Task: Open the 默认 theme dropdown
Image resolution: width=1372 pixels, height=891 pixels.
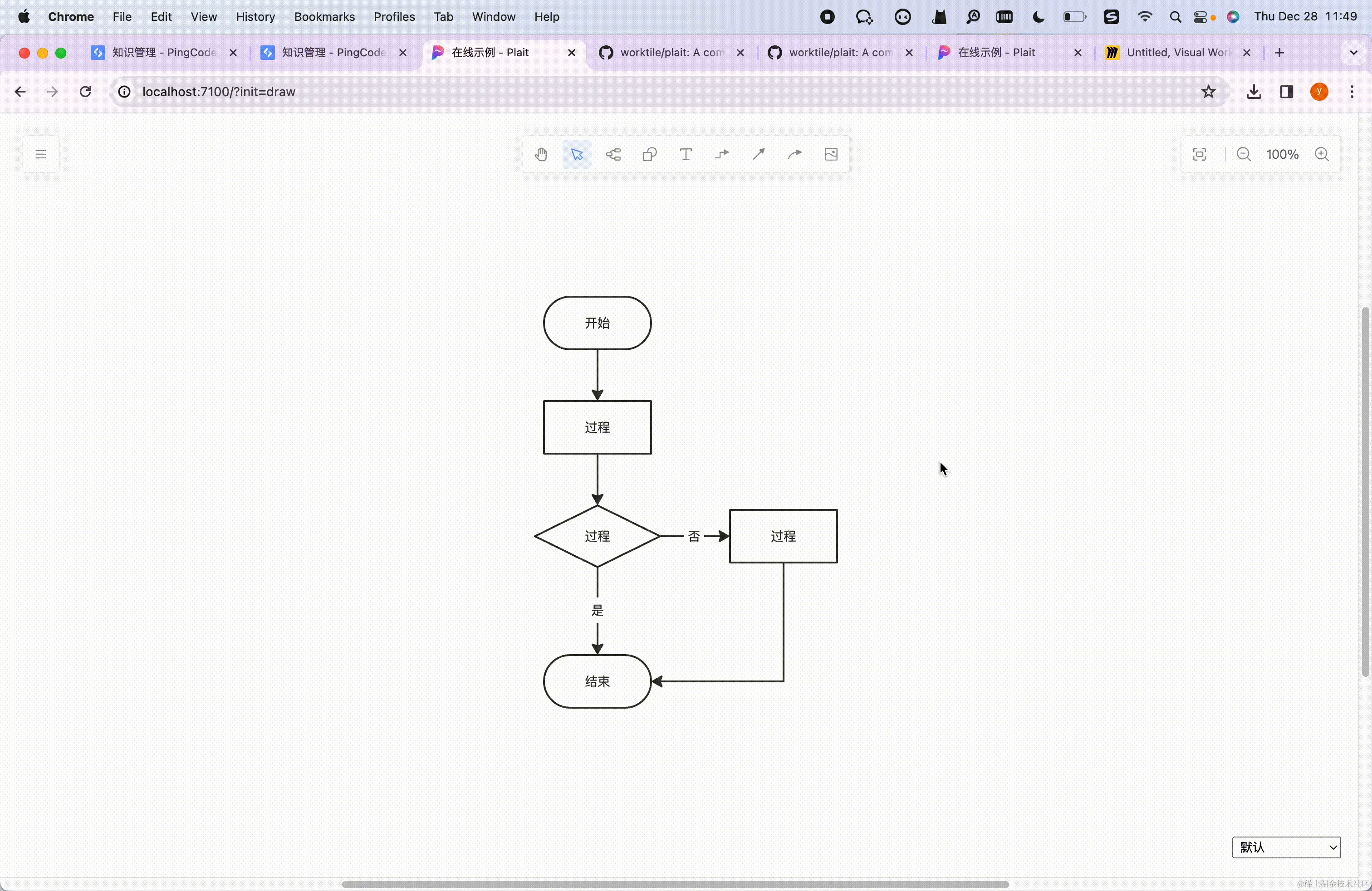Action: tap(1286, 847)
